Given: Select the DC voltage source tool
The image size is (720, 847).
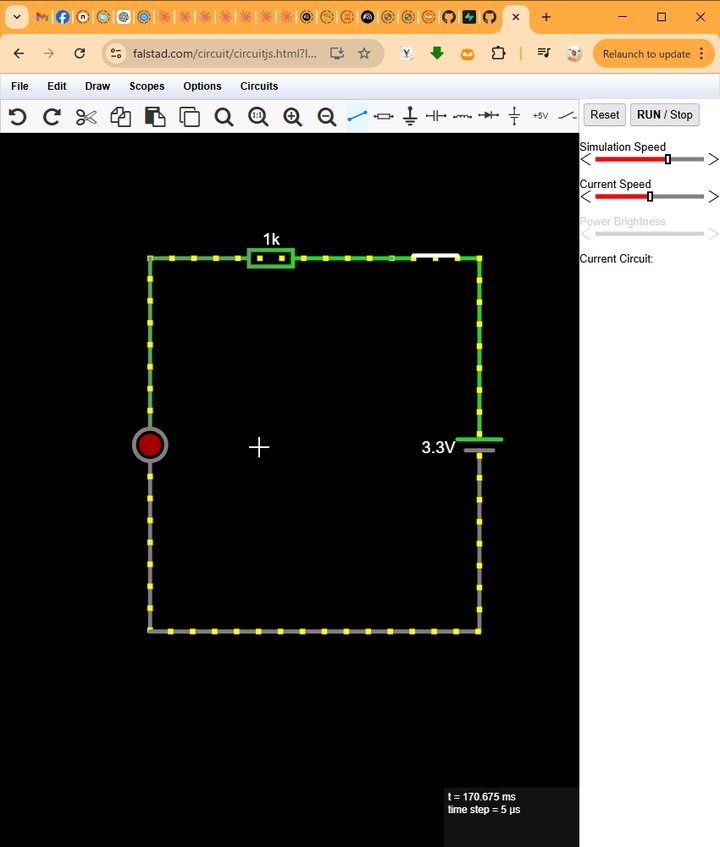Looking at the screenshot, I should tap(514, 116).
